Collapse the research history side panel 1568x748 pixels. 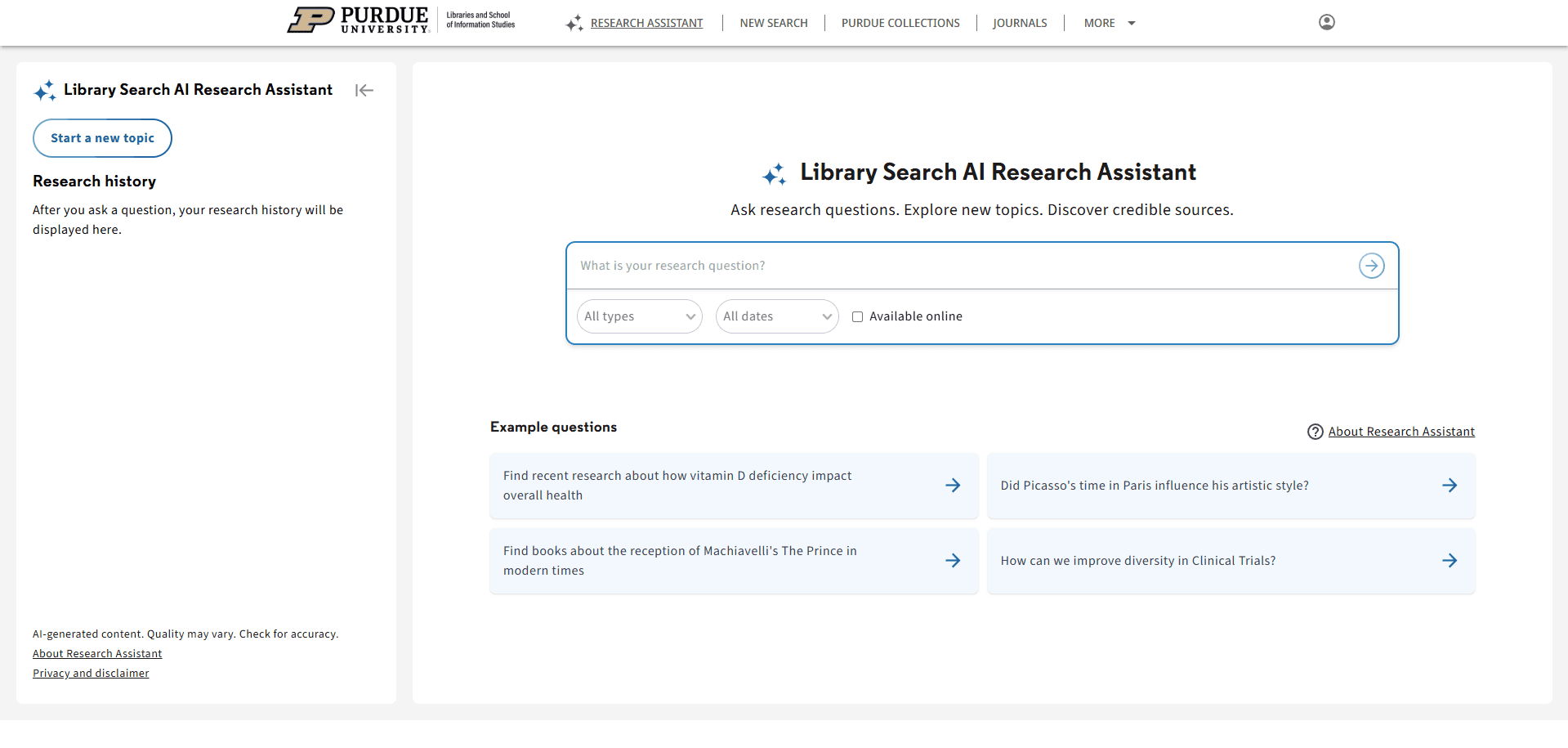(x=364, y=91)
